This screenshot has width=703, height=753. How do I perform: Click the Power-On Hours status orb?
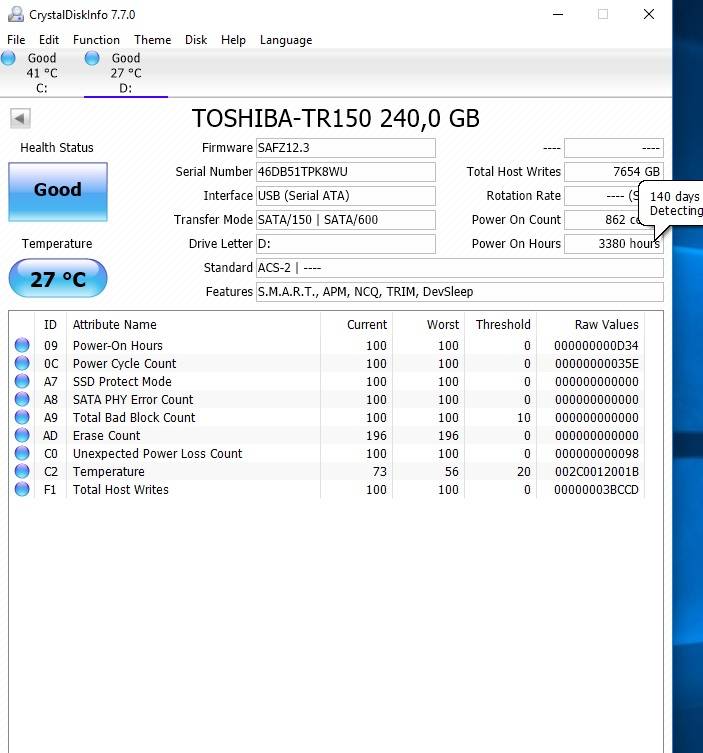(x=22, y=346)
